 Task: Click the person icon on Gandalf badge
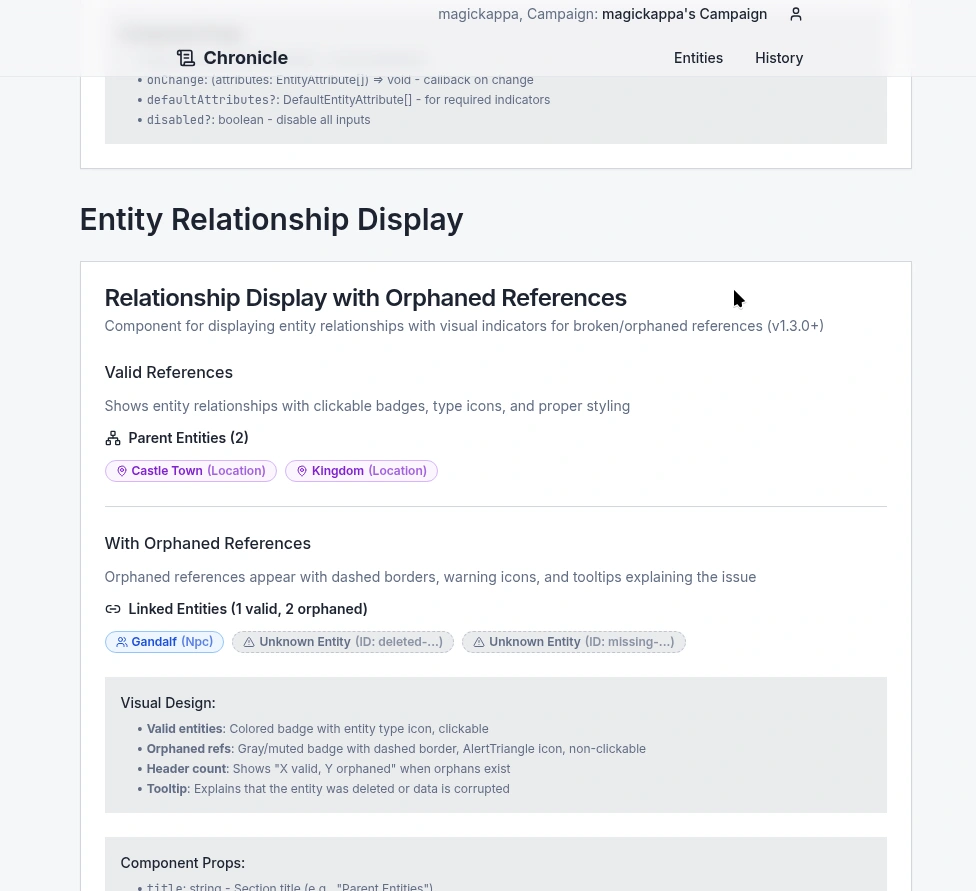point(122,642)
